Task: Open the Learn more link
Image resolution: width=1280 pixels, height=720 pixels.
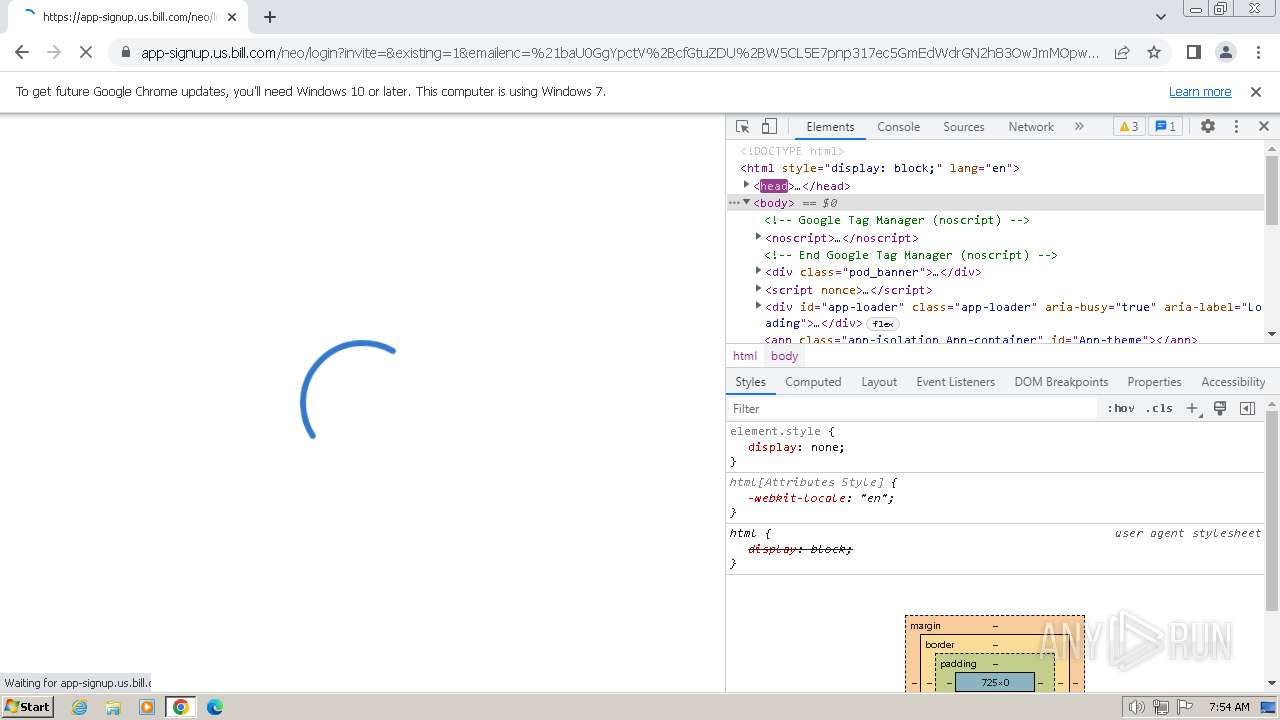Action: pos(1200,91)
